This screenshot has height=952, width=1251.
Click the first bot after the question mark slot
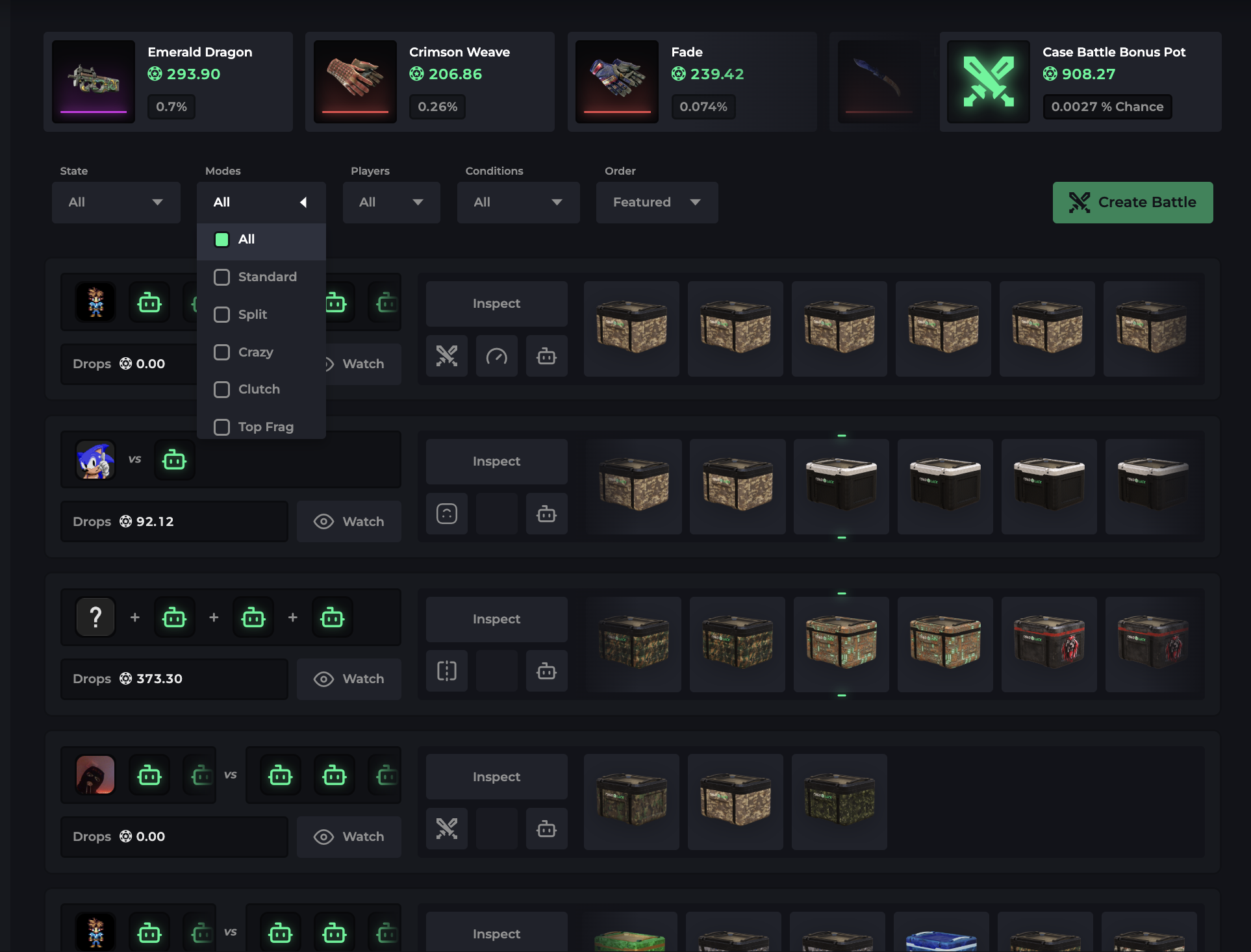click(x=174, y=618)
